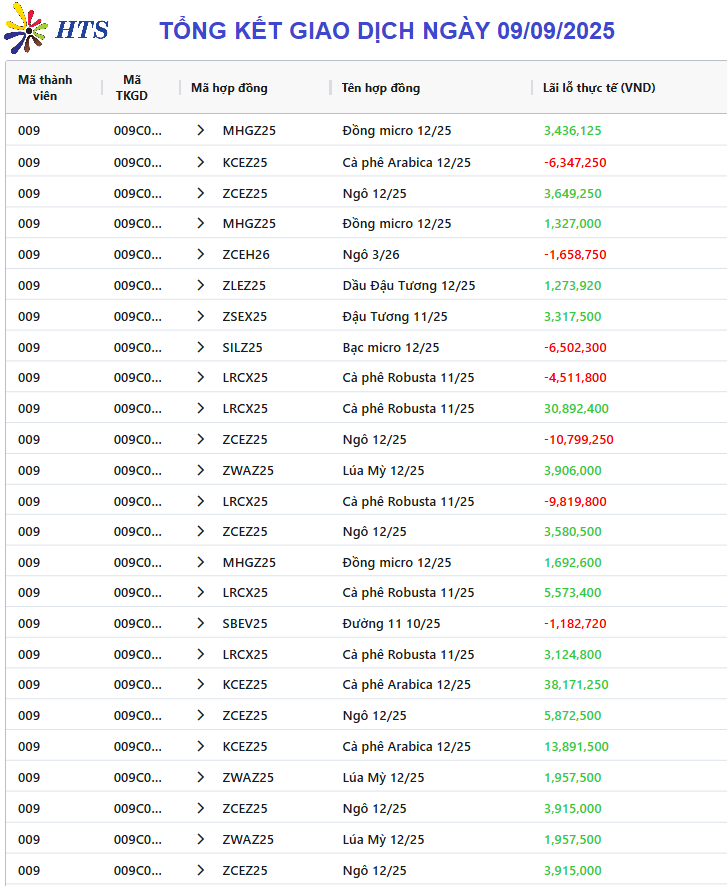Image resolution: width=727 pixels, height=888 pixels.
Task: Sort by Lãi lỗ thực tế (VND) header
Action: (599, 88)
